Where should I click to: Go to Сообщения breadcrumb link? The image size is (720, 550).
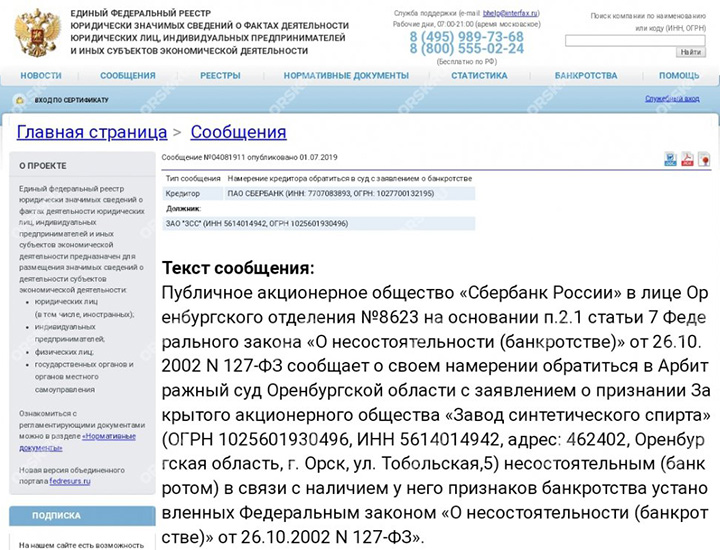238,132
